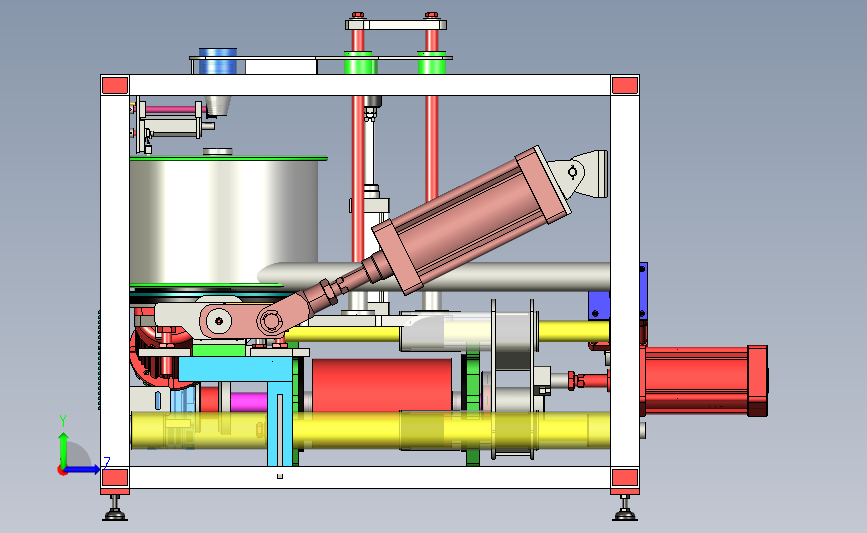This screenshot has height=533, width=867.
Task: Click the green Y axis arrow of the triad
Action: (x=64, y=449)
